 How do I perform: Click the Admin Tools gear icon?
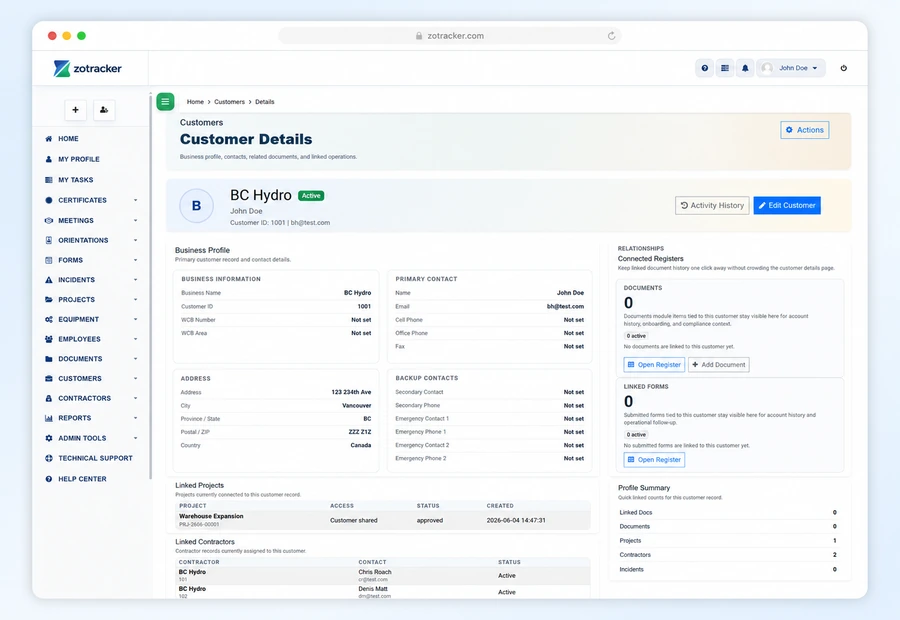[x=49, y=438]
